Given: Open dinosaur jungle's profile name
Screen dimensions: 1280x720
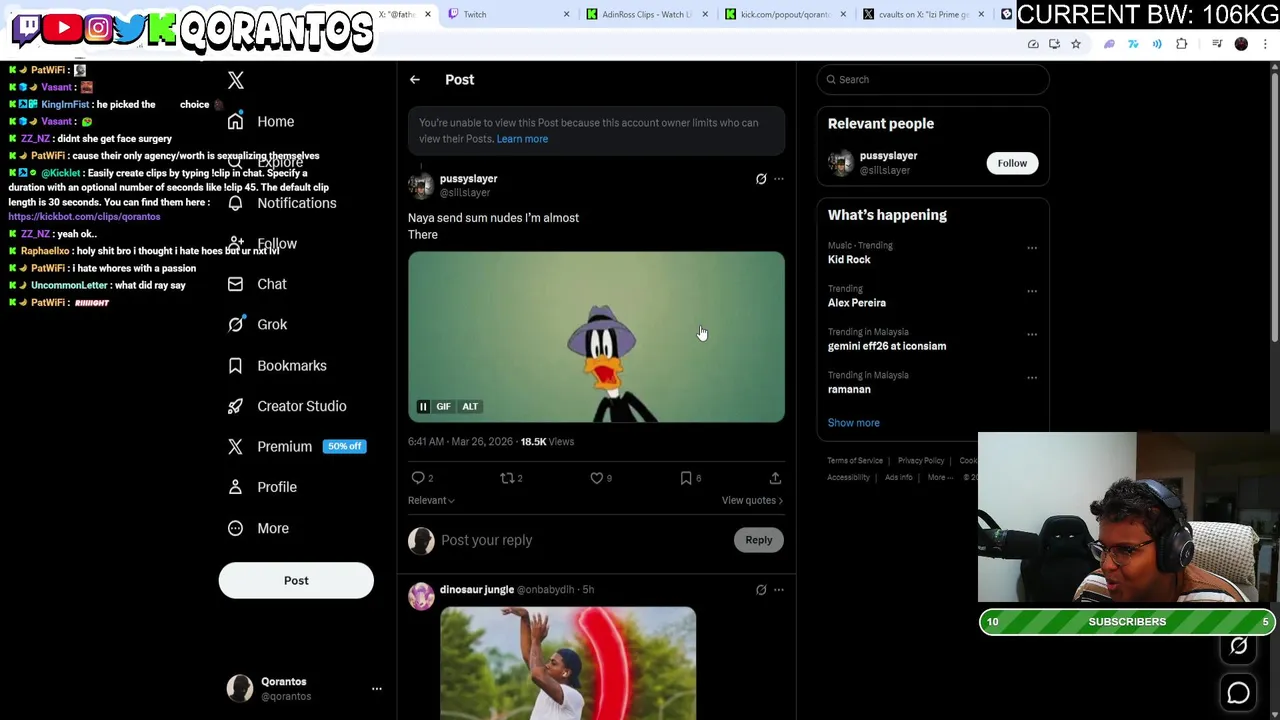Looking at the screenshot, I should pos(477,589).
